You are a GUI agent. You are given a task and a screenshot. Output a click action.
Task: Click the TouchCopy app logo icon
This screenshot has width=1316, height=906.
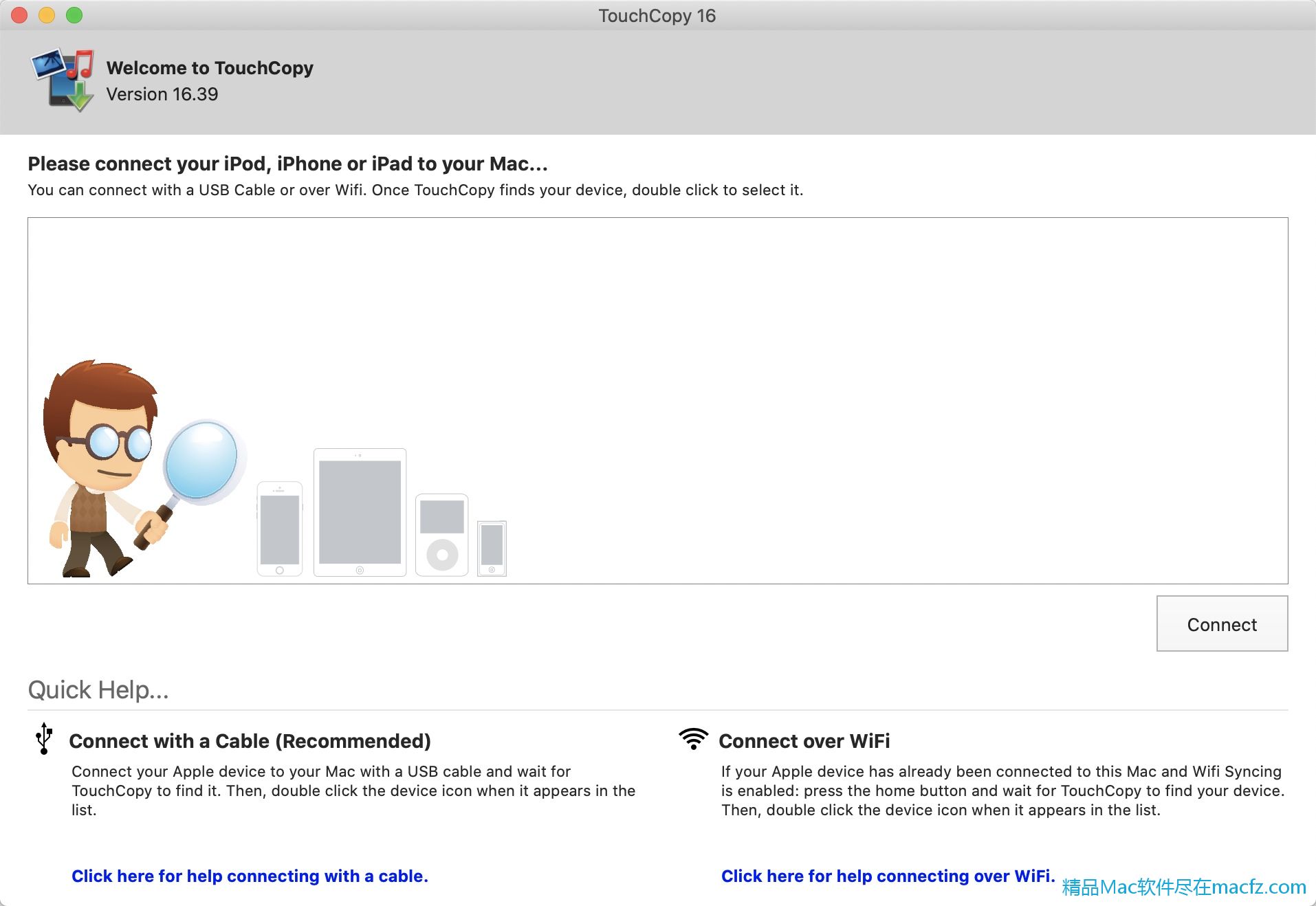tap(63, 80)
